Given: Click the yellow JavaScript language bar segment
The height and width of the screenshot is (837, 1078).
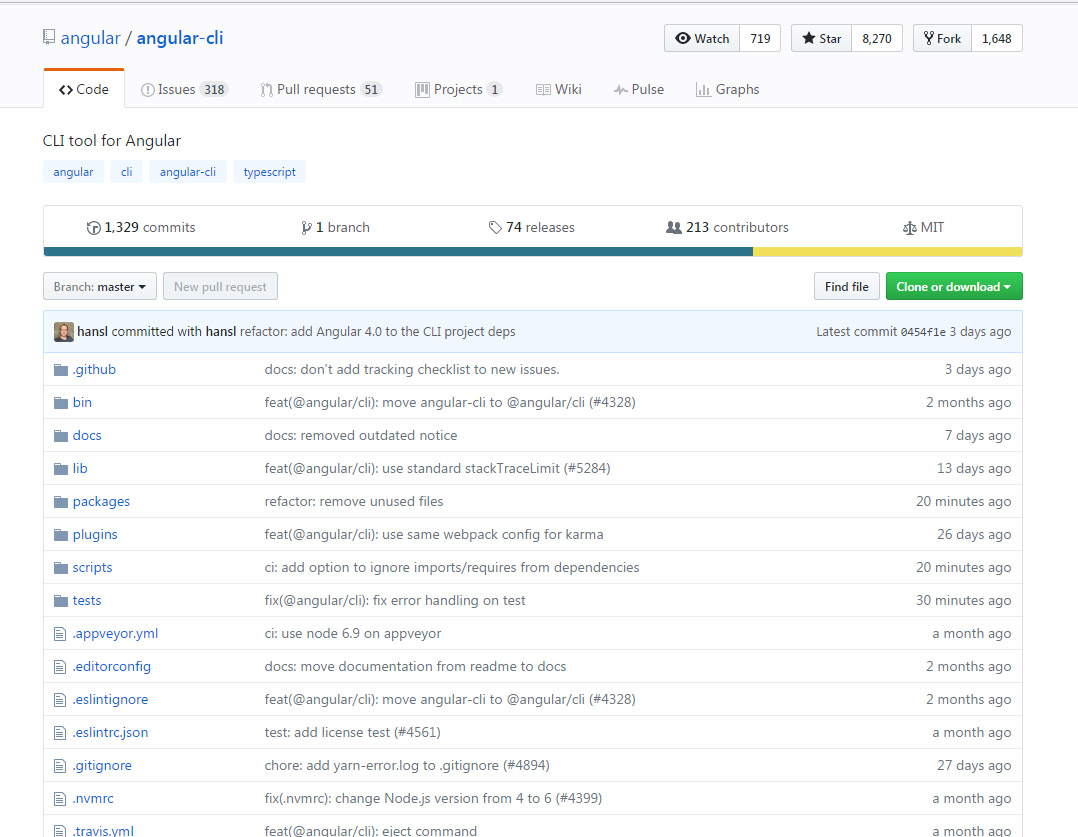Looking at the screenshot, I should [x=888, y=252].
